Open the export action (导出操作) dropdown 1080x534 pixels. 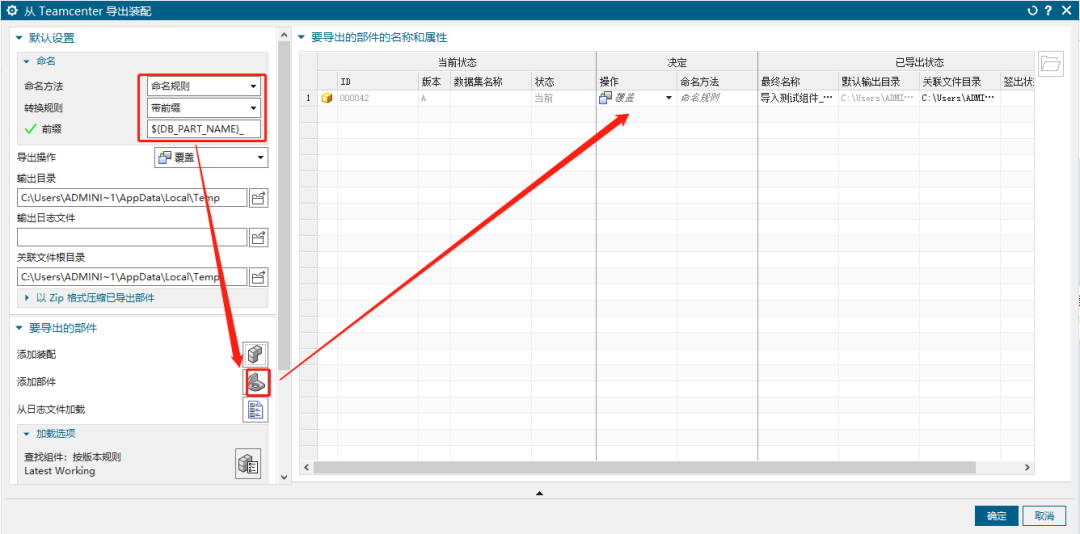coord(211,158)
